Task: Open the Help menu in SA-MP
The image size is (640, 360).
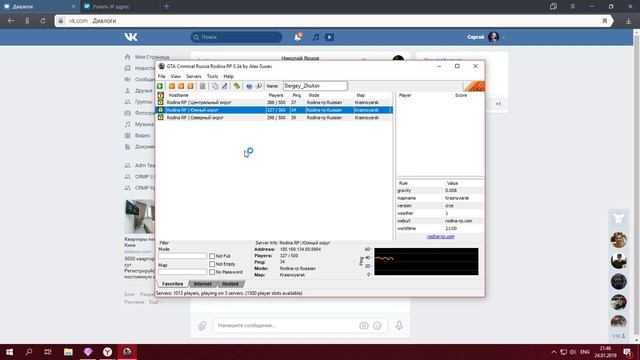Action: (x=228, y=76)
